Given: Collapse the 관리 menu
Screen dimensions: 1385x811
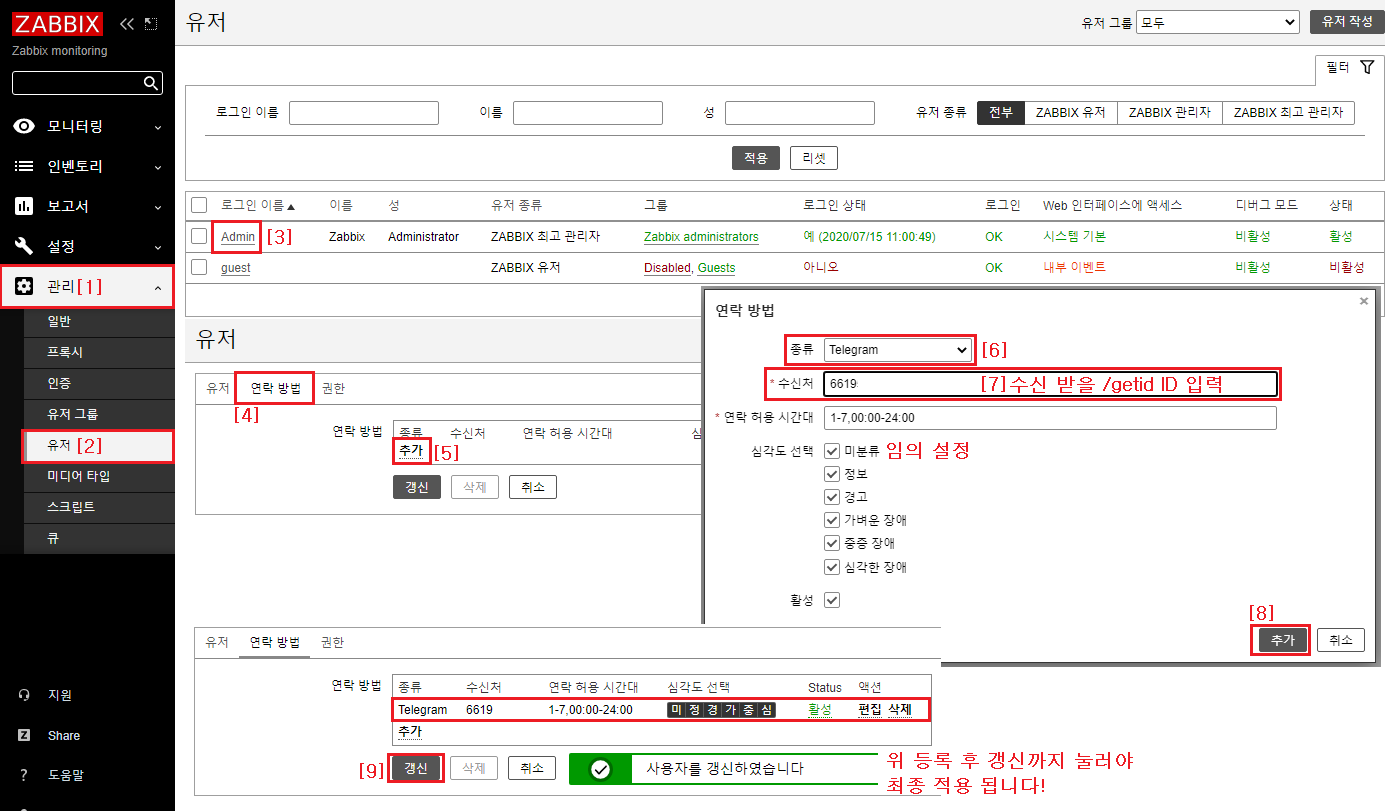Looking at the screenshot, I should [157, 287].
